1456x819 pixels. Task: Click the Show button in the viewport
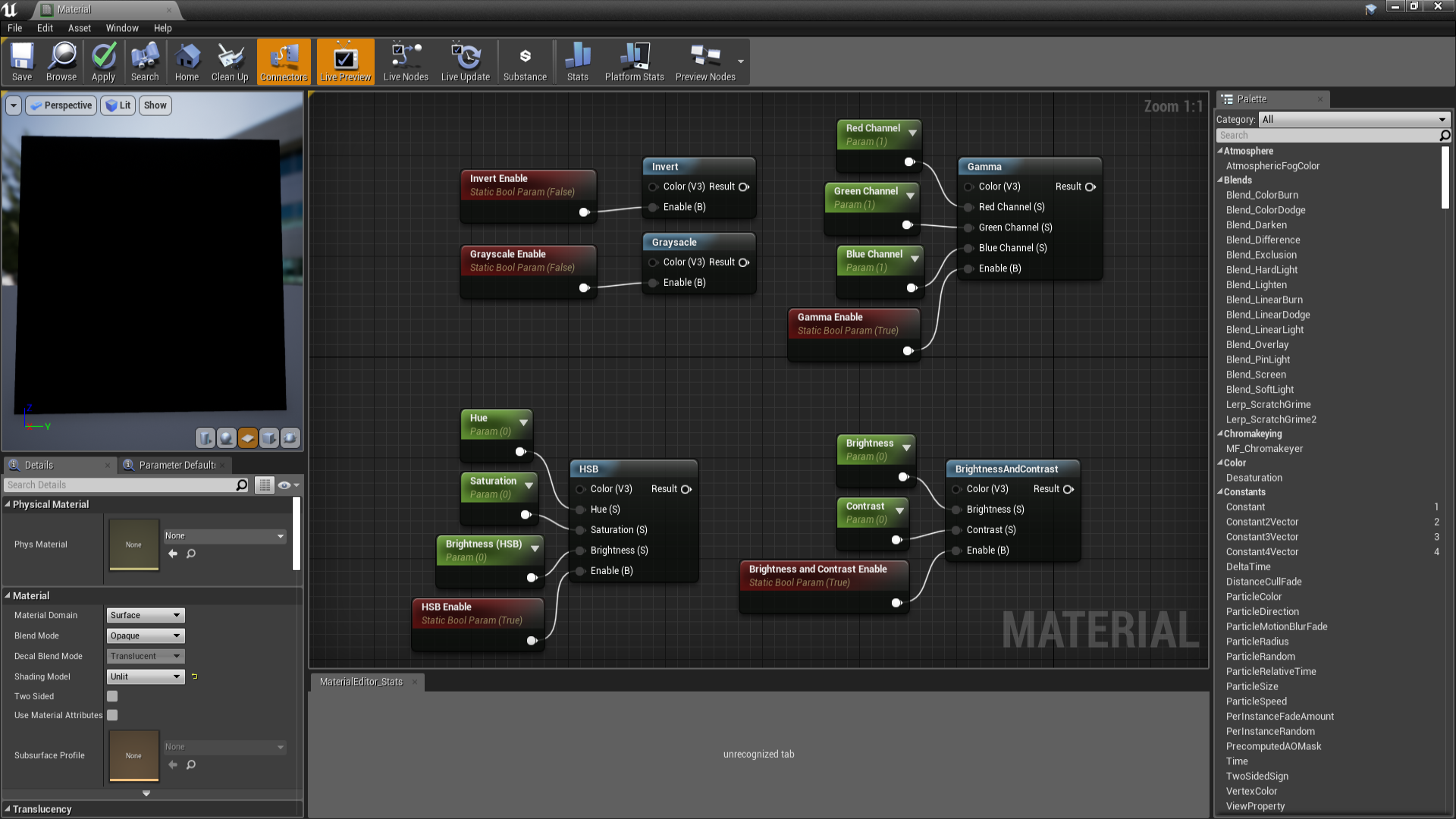(155, 105)
